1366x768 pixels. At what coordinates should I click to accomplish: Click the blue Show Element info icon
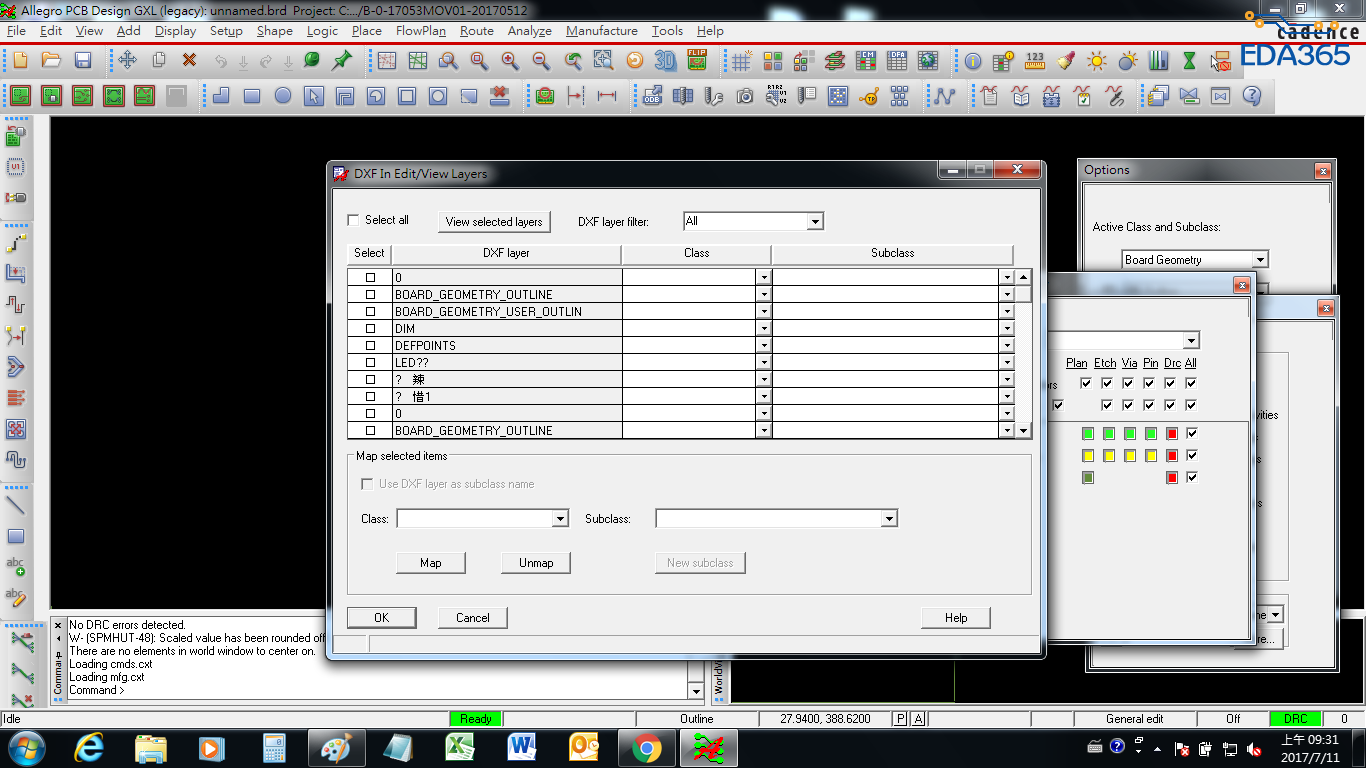[973, 61]
